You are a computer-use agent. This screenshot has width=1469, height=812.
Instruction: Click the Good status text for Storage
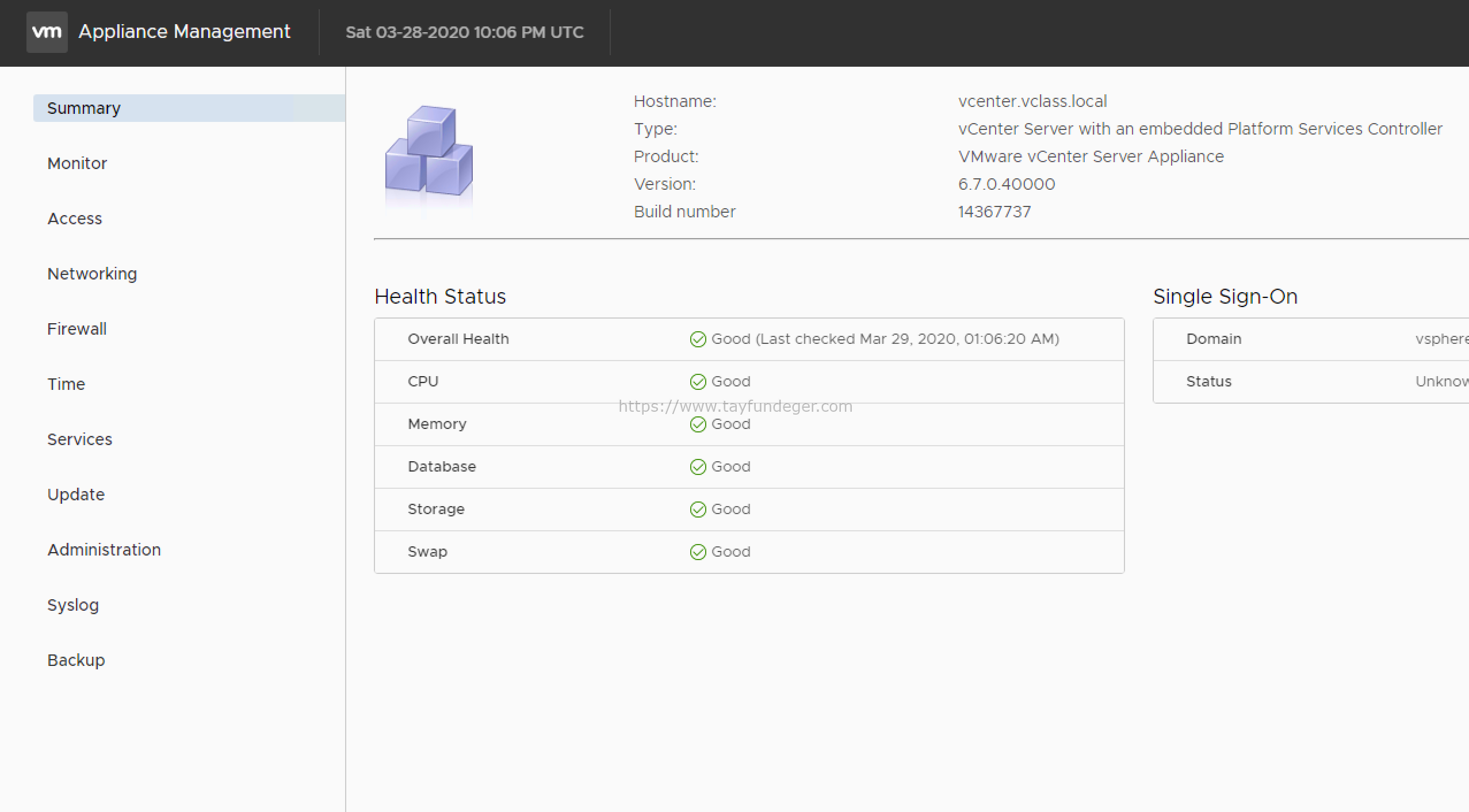(731, 510)
